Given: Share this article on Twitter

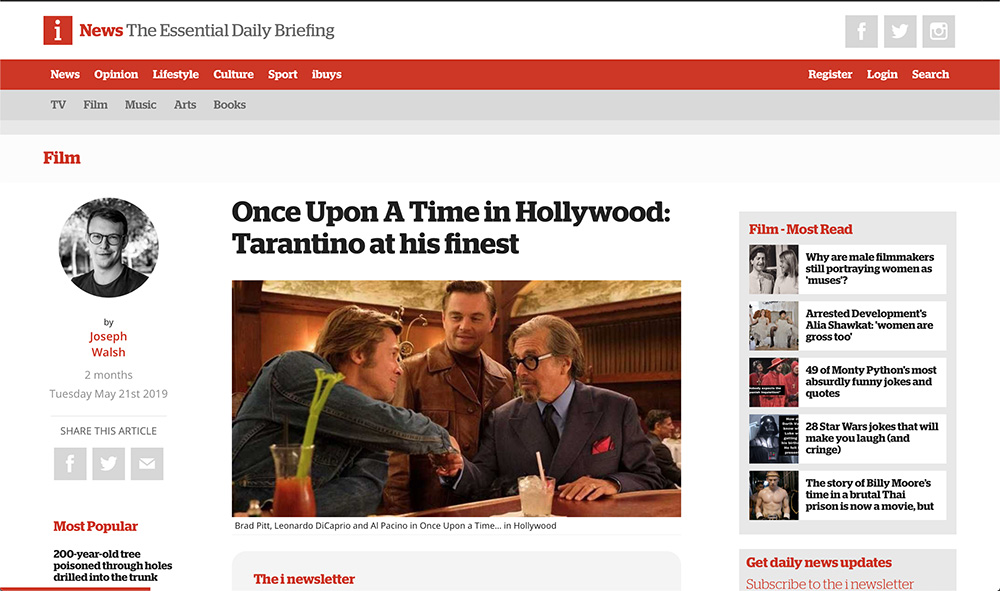Looking at the screenshot, I should tap(108, 463).
